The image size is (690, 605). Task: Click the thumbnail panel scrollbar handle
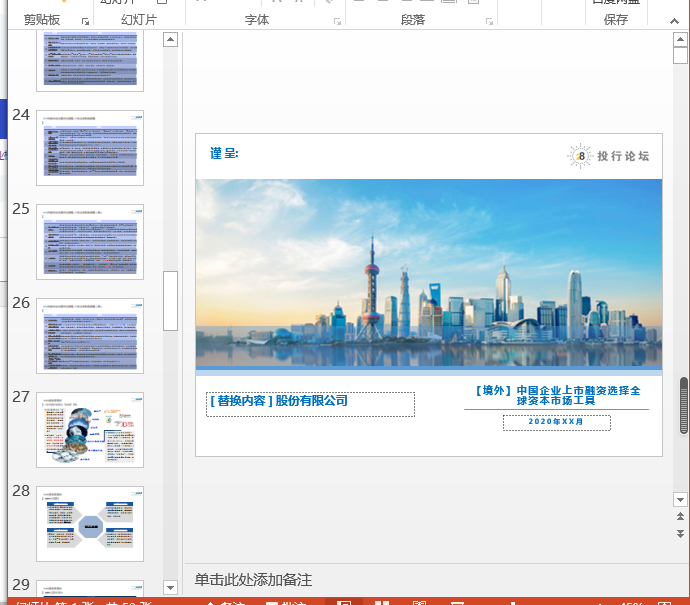(170, 301)
